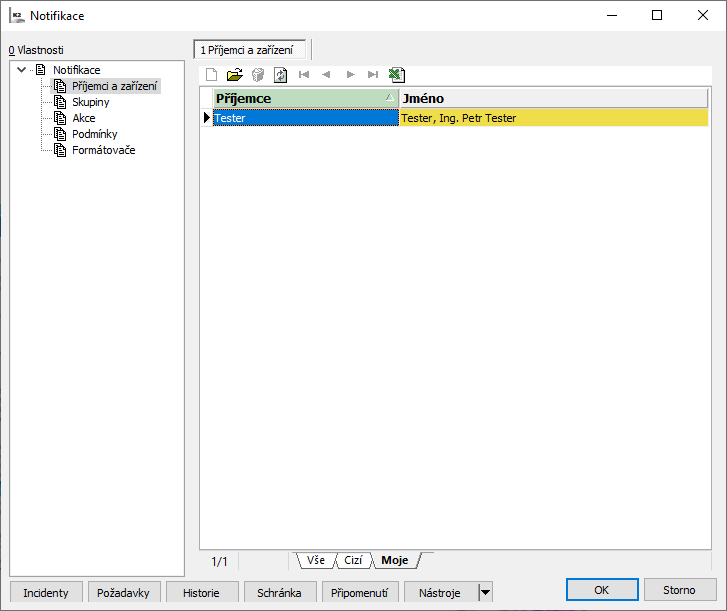
Task: Click the Nástroje button
Action: [x=440, y=592]
